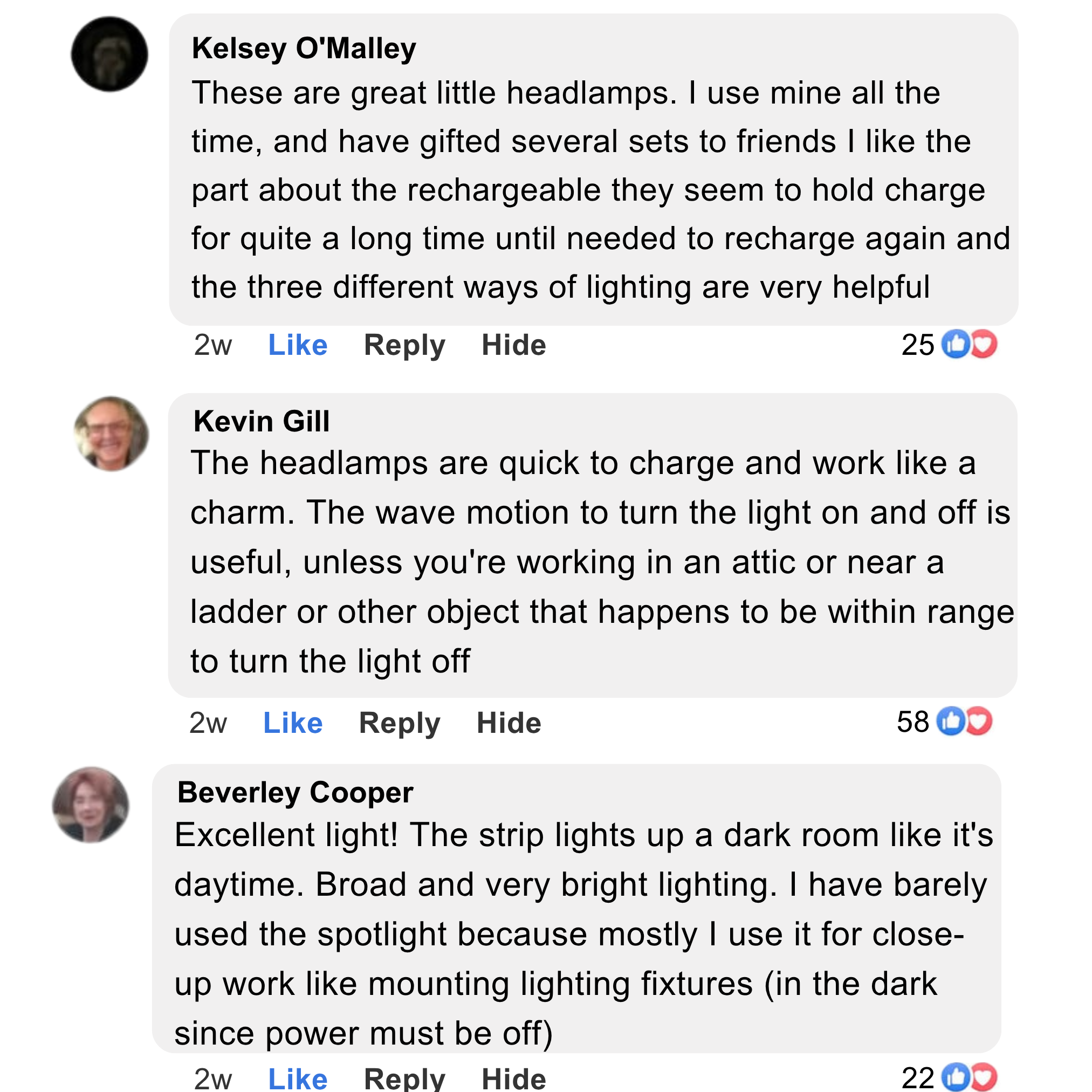Reply to Beverley Cooper's comment
1092x1092 pixels.
(x=404, y=1079)
